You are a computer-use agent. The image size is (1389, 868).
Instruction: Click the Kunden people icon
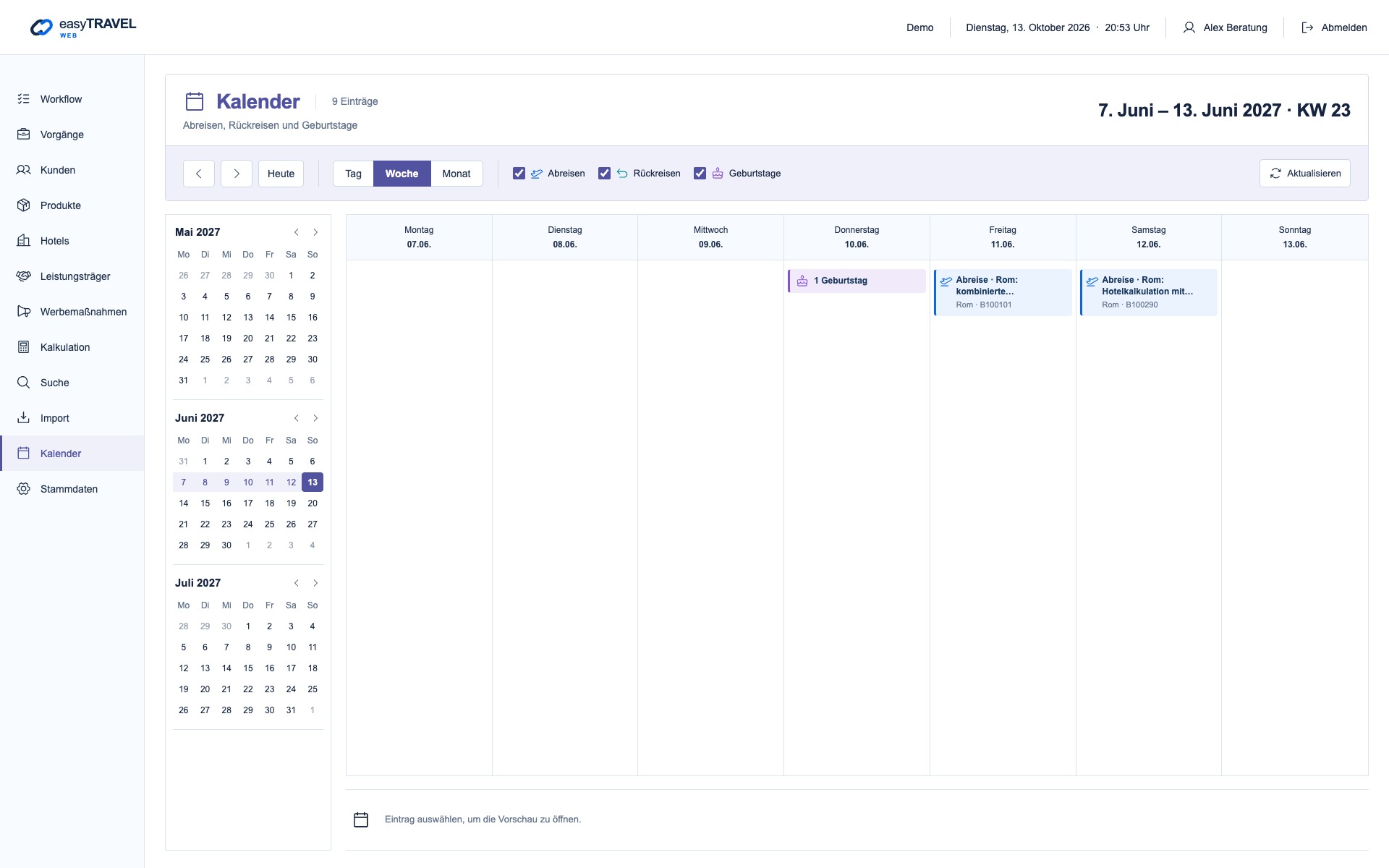coord(24,170)
